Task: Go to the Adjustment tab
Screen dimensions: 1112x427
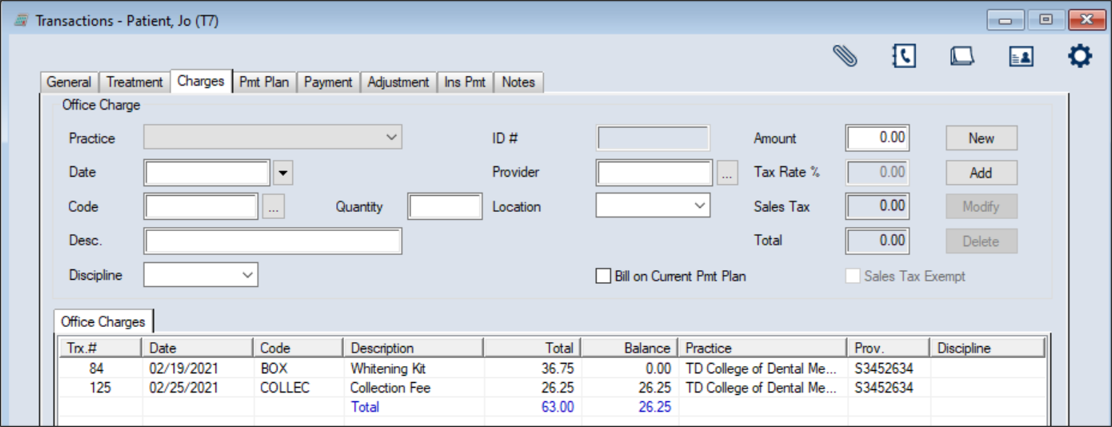Action: [398, 82]
